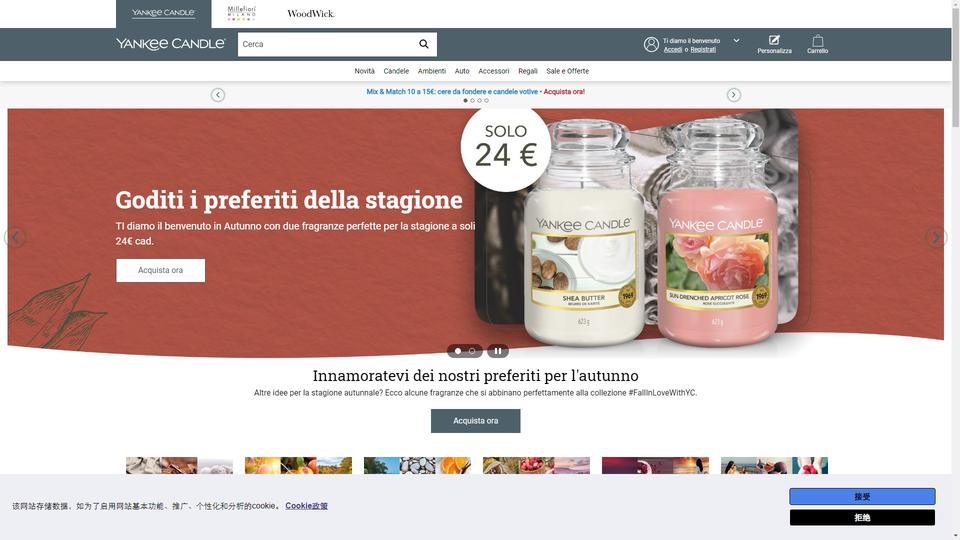The width and height of the screenshot is (960, 540).
Task: Pause the hero banner slideshow
Action: click(498, 351)
